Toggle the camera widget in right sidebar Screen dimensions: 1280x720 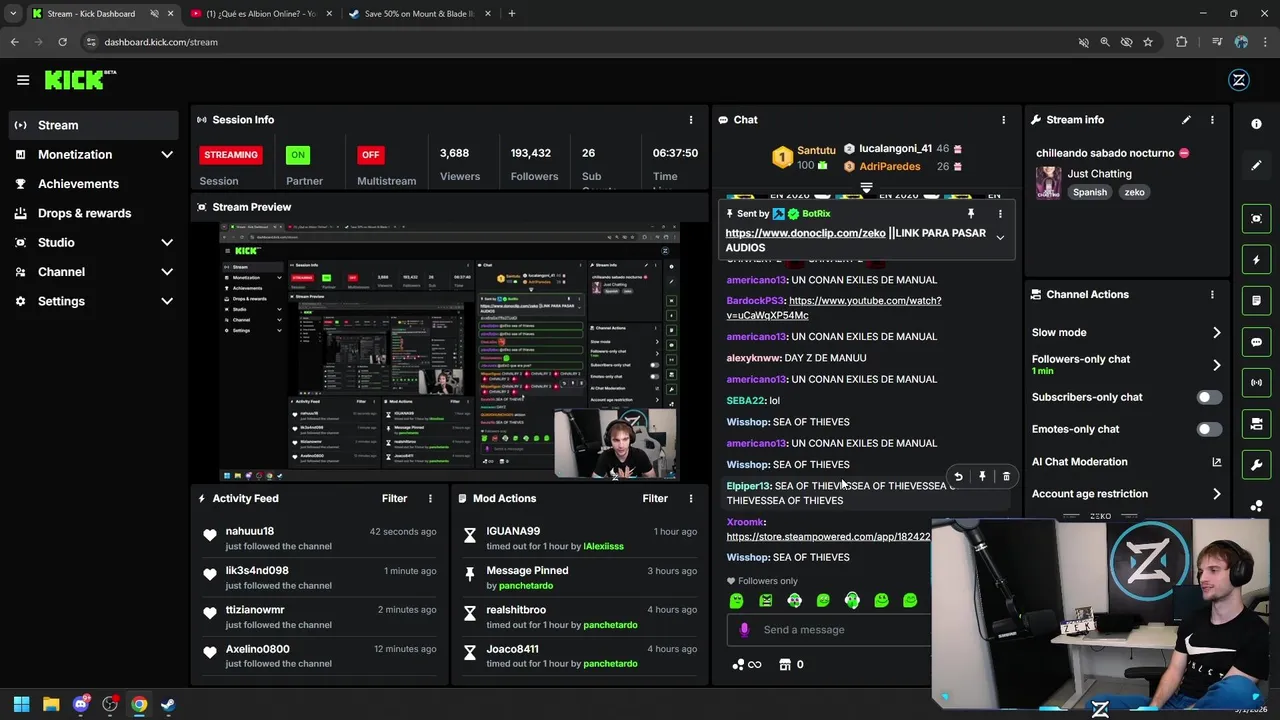(x=1256, y=424)
